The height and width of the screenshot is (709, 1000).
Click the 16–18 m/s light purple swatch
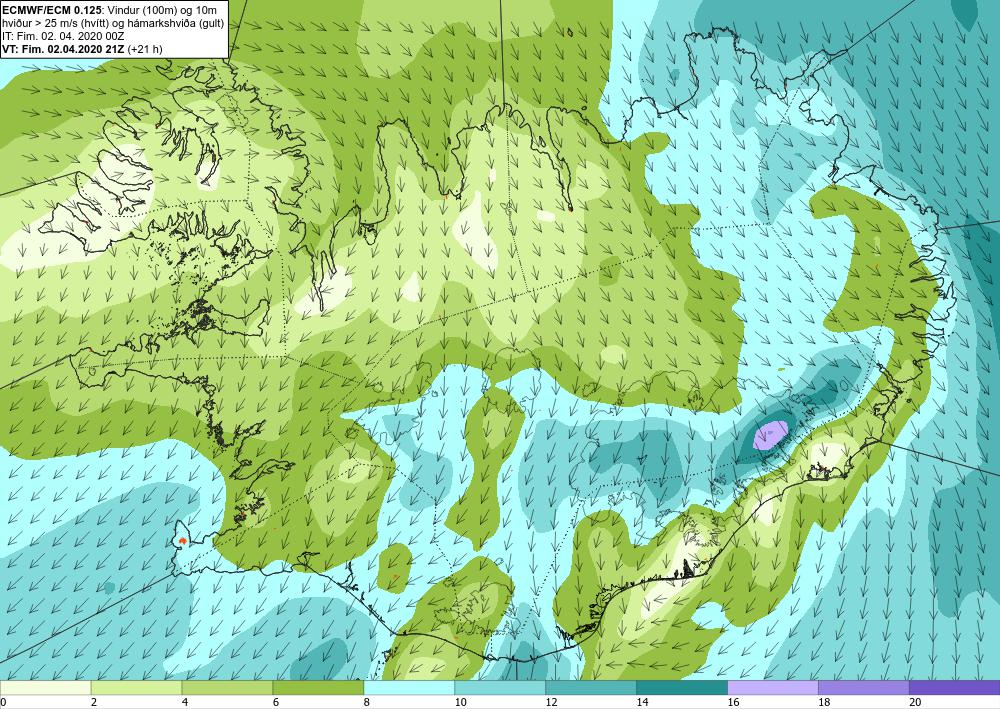click(x=773, y=688)
